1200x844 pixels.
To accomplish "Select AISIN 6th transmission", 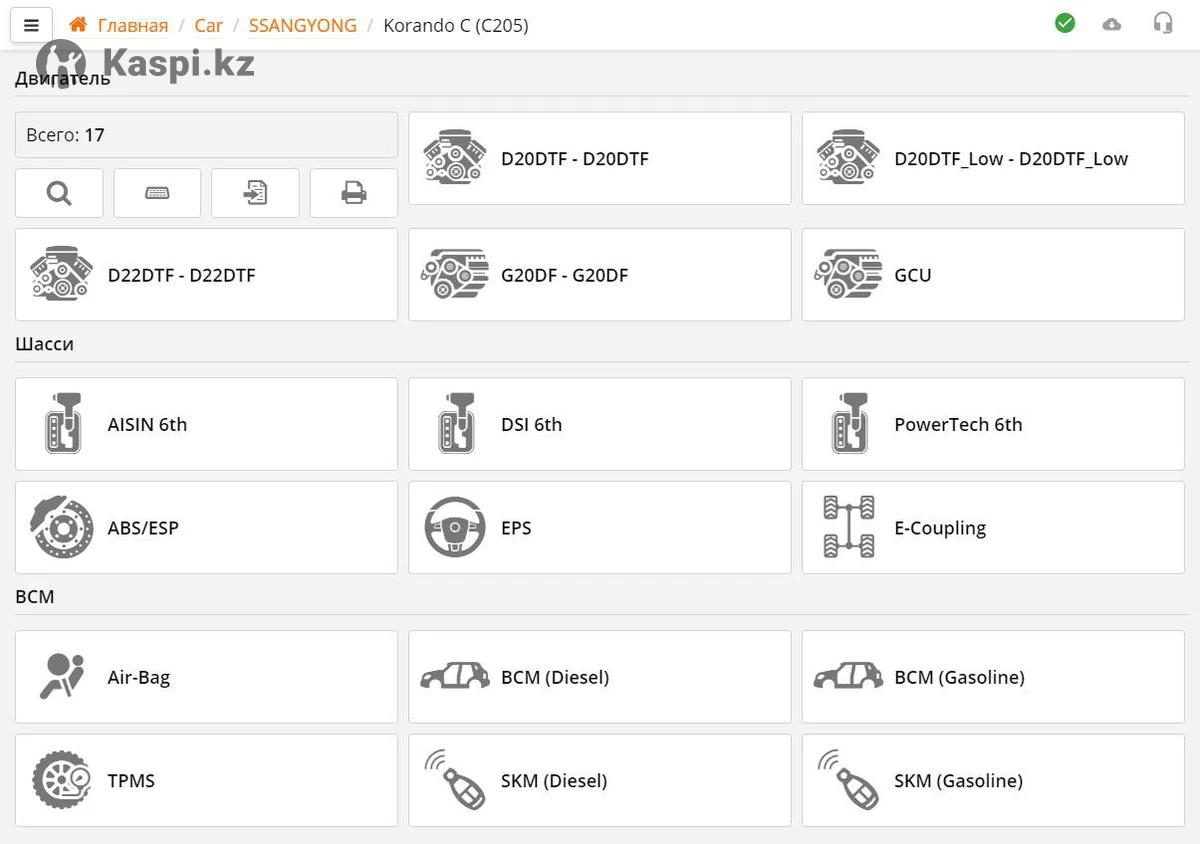I will click(x=206, y=424).
